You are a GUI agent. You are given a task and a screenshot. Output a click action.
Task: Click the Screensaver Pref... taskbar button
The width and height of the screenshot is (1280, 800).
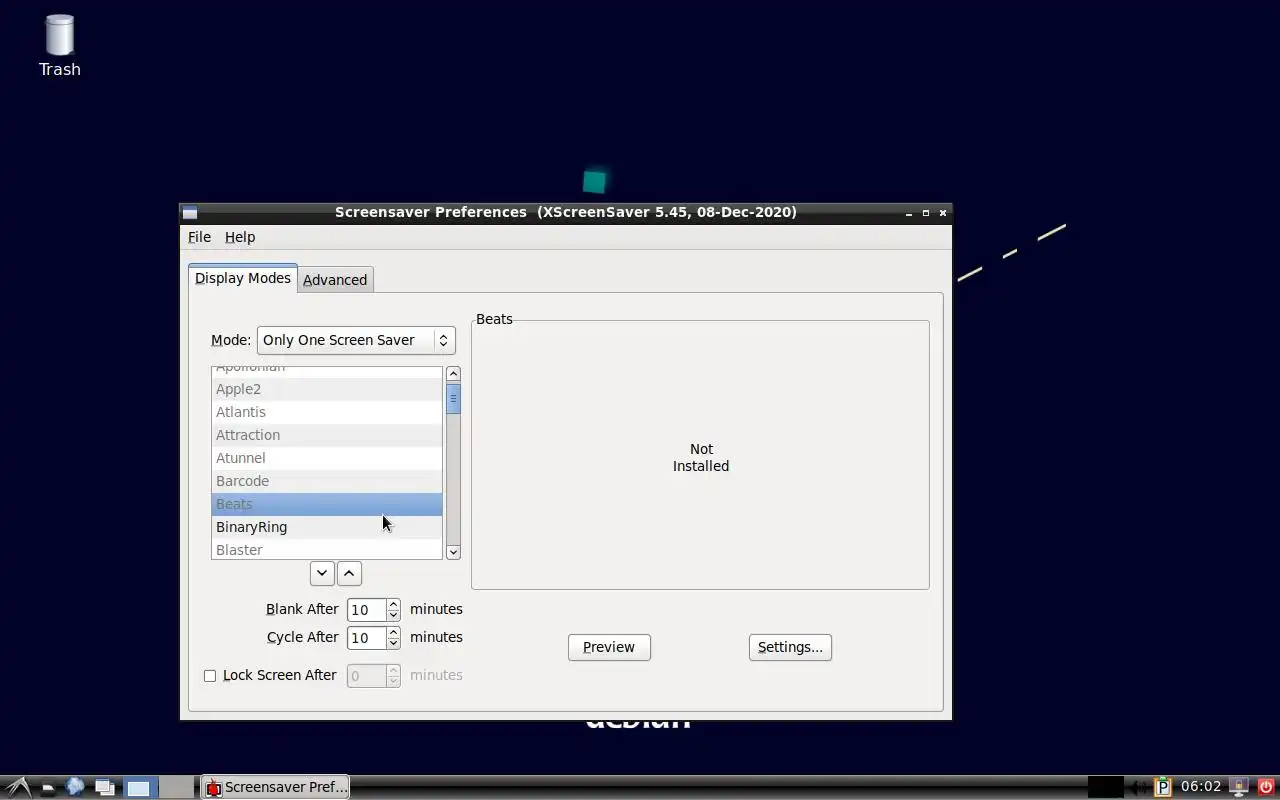click(275, 787)
